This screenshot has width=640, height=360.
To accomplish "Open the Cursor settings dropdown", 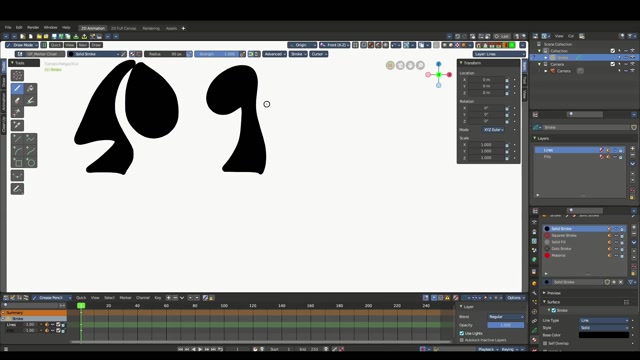I will 319,54.
